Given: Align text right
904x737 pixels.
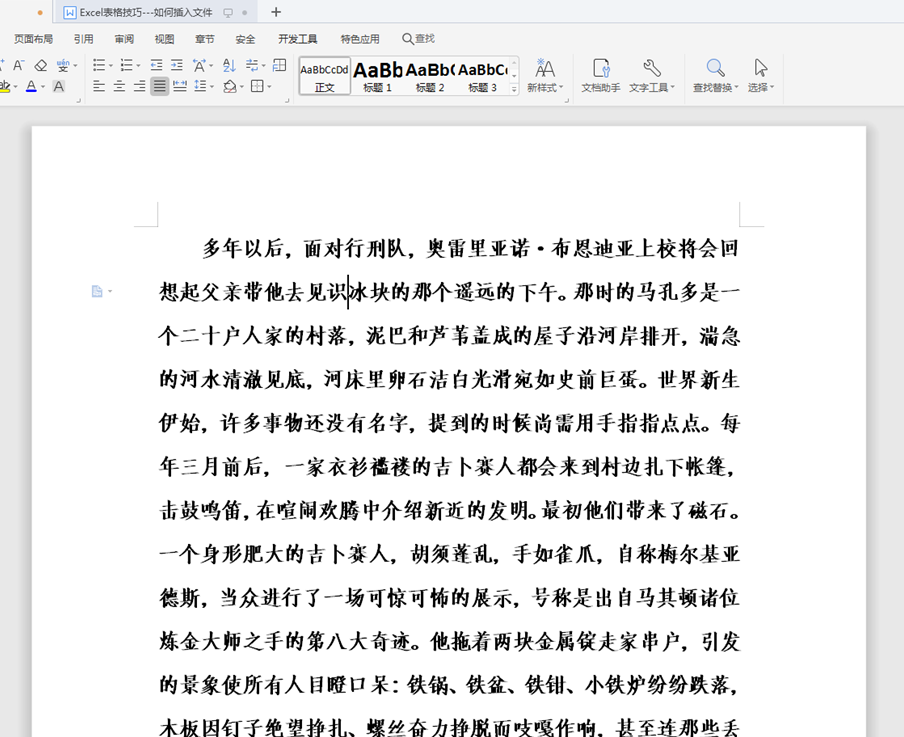Looking at the screenshot, I should [140, 87].
